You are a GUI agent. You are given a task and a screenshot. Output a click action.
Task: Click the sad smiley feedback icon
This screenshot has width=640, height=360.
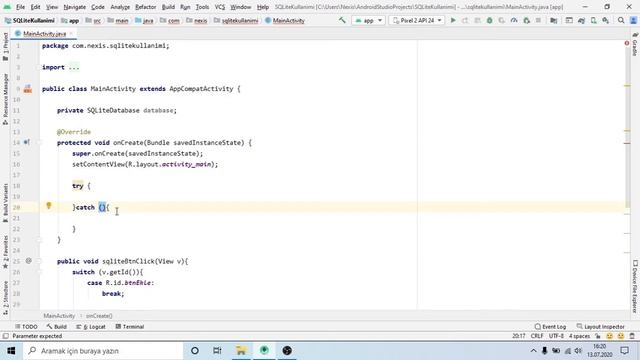621,336
